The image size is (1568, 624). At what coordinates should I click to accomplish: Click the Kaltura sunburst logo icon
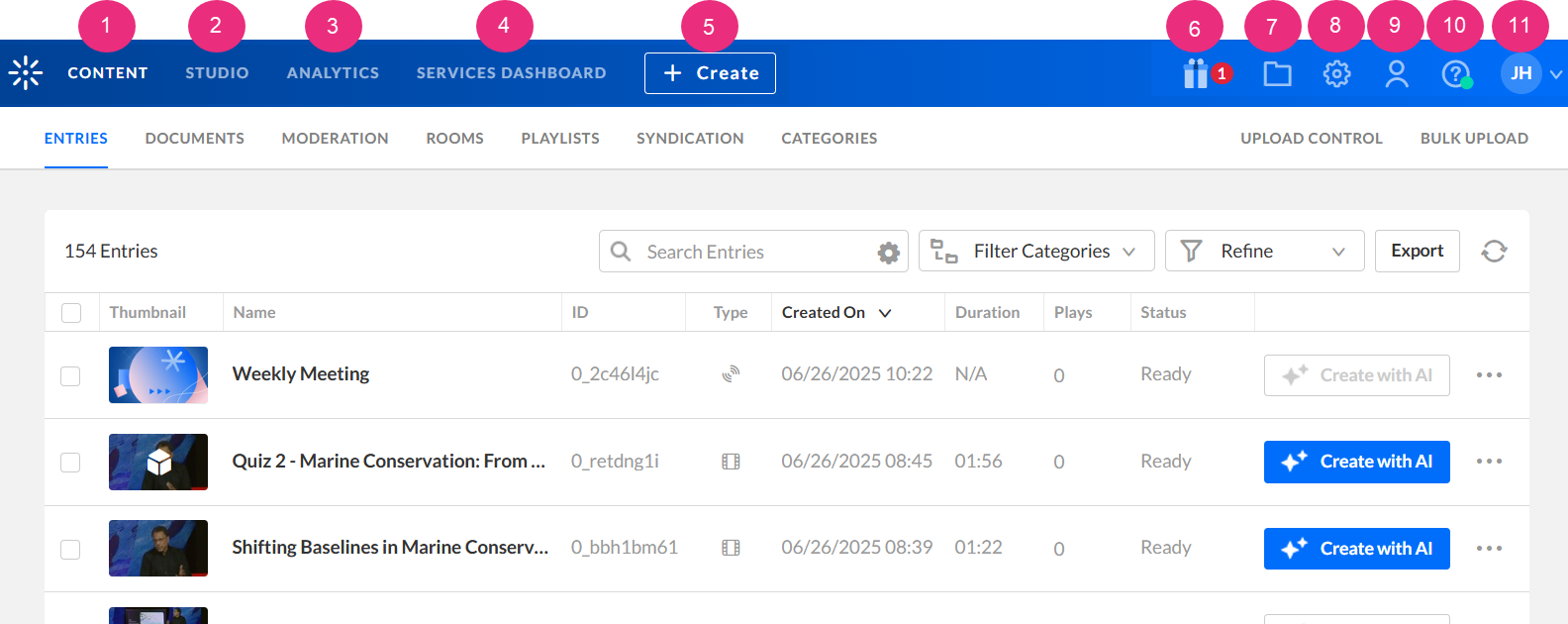(26, 73)
